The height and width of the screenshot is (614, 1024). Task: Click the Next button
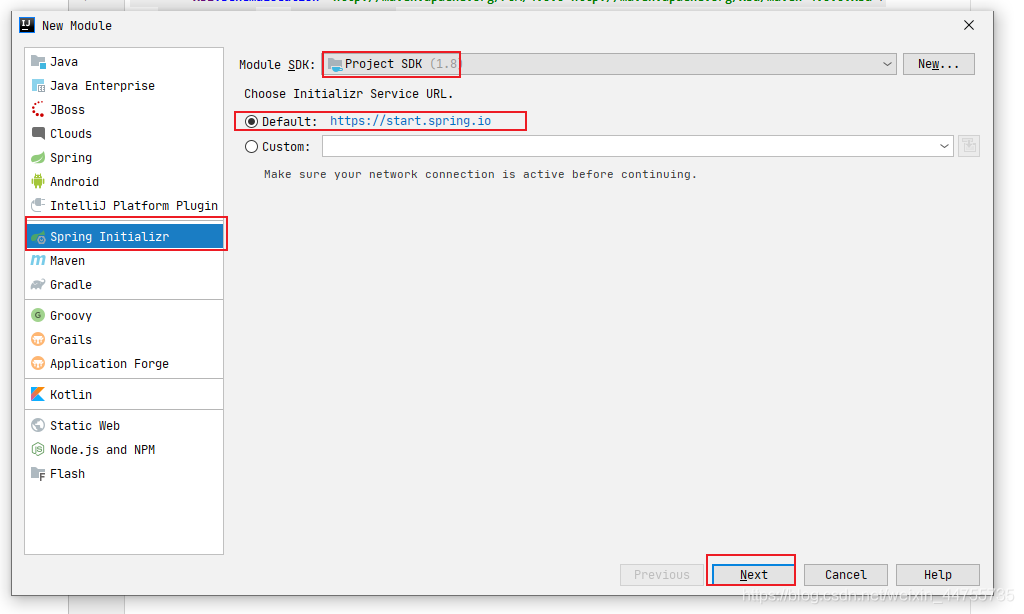pos(754,575)
